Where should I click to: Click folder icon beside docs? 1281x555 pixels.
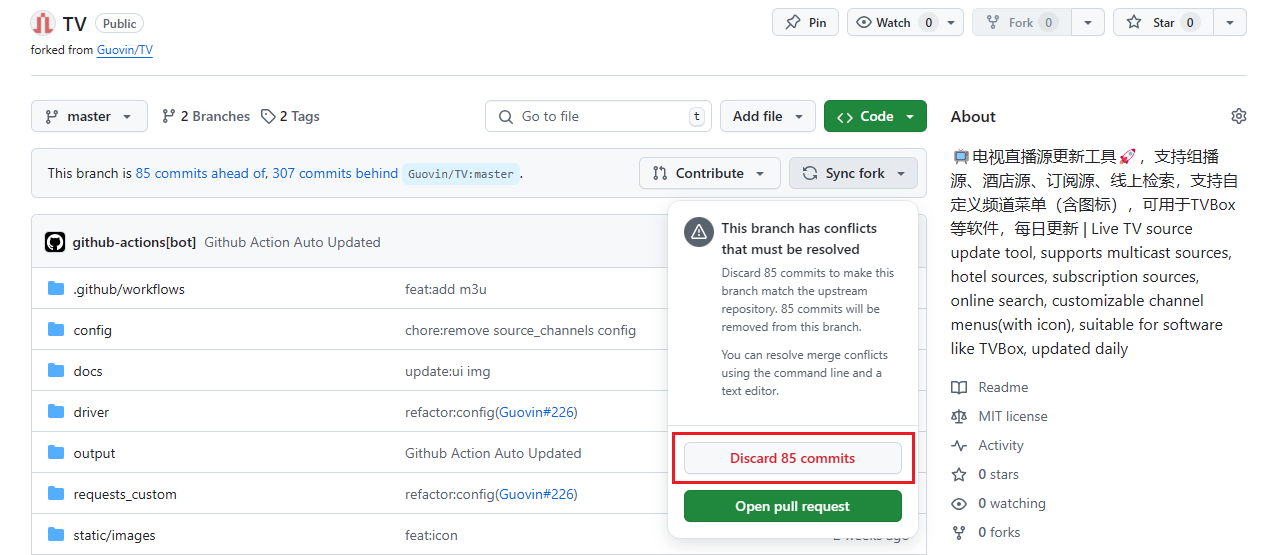[56, 371]
